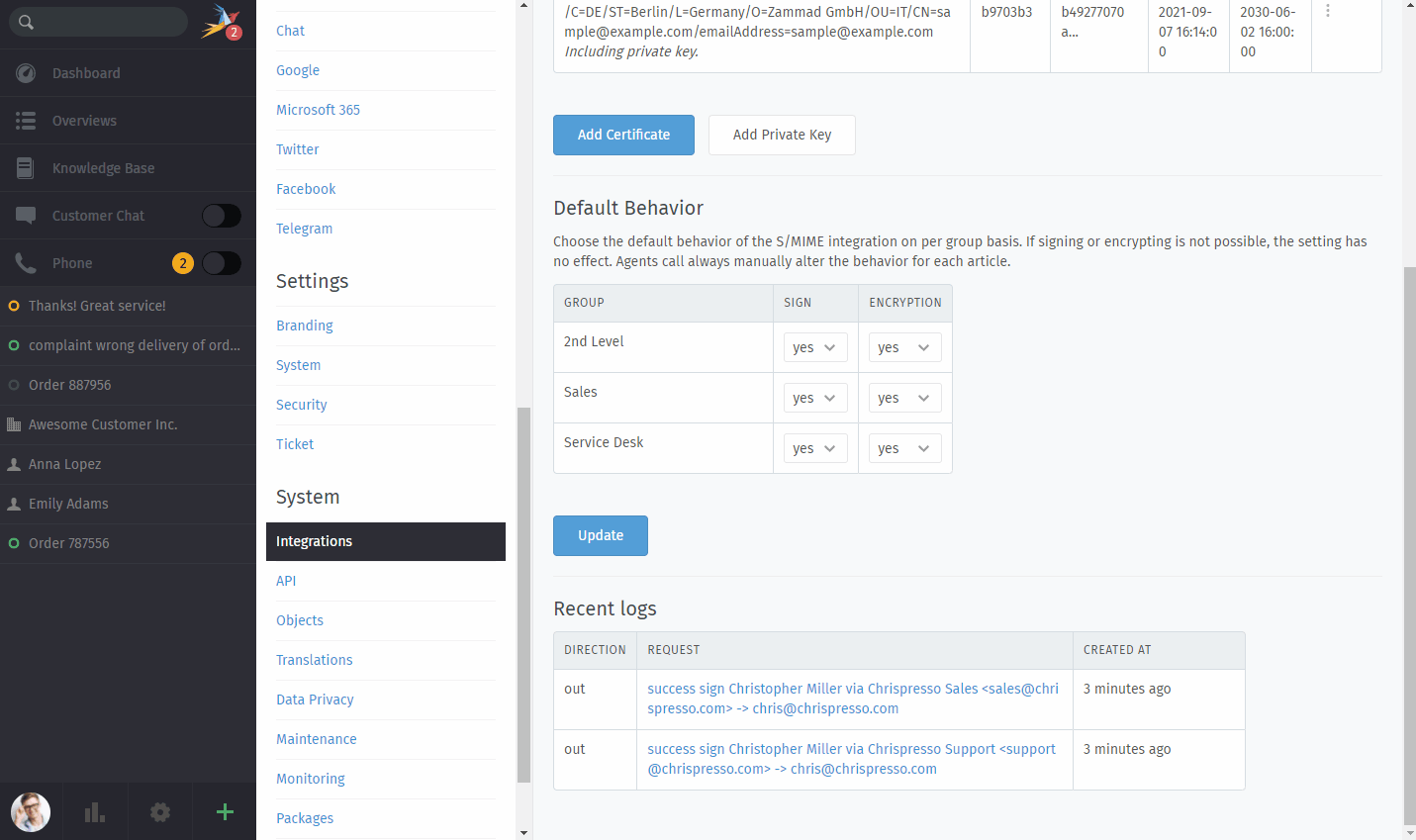Click the Update button
Screen dimensions: 1416x840
tap(601, 535)
